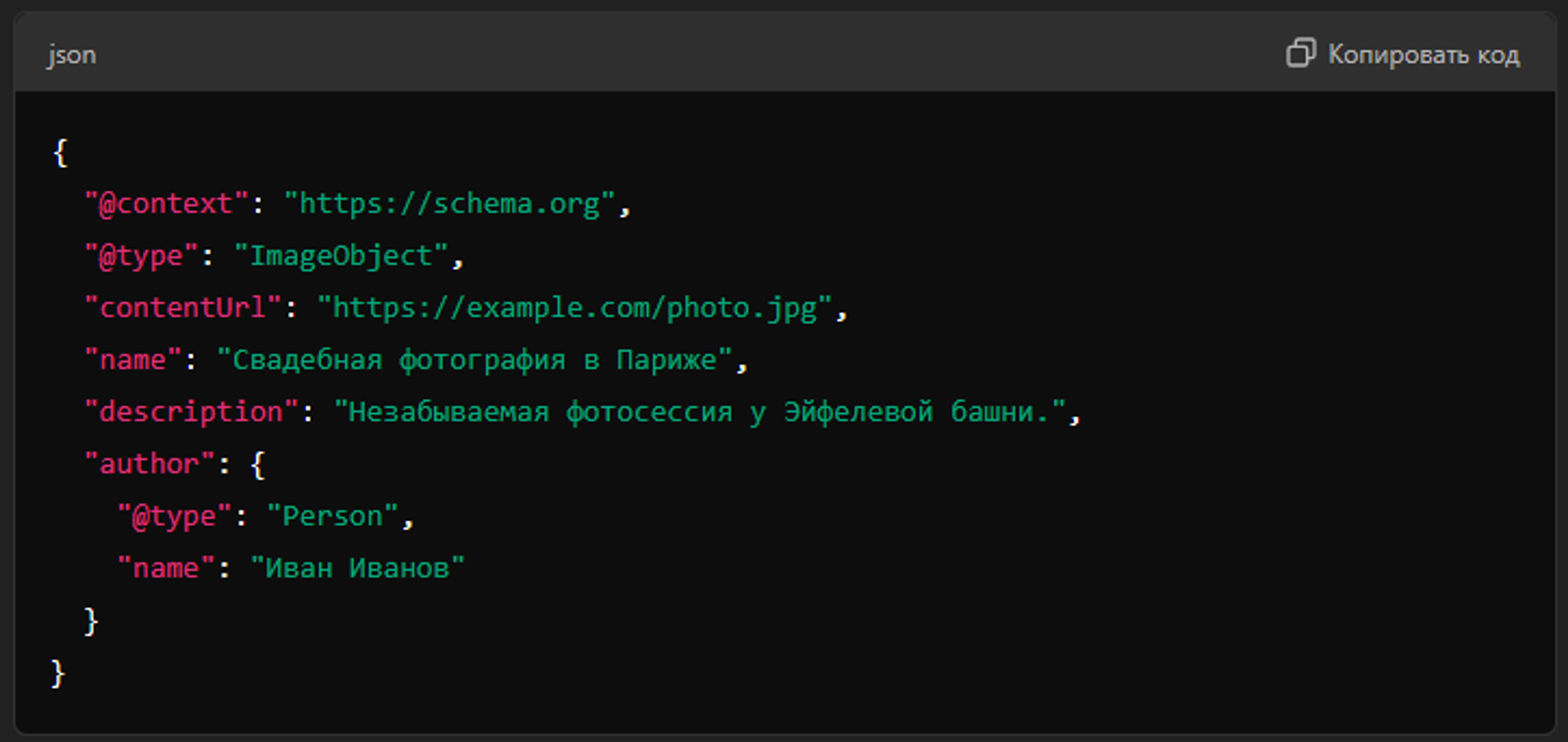Click the copy code icon

pyautogui.click(x=1300, y=53)
